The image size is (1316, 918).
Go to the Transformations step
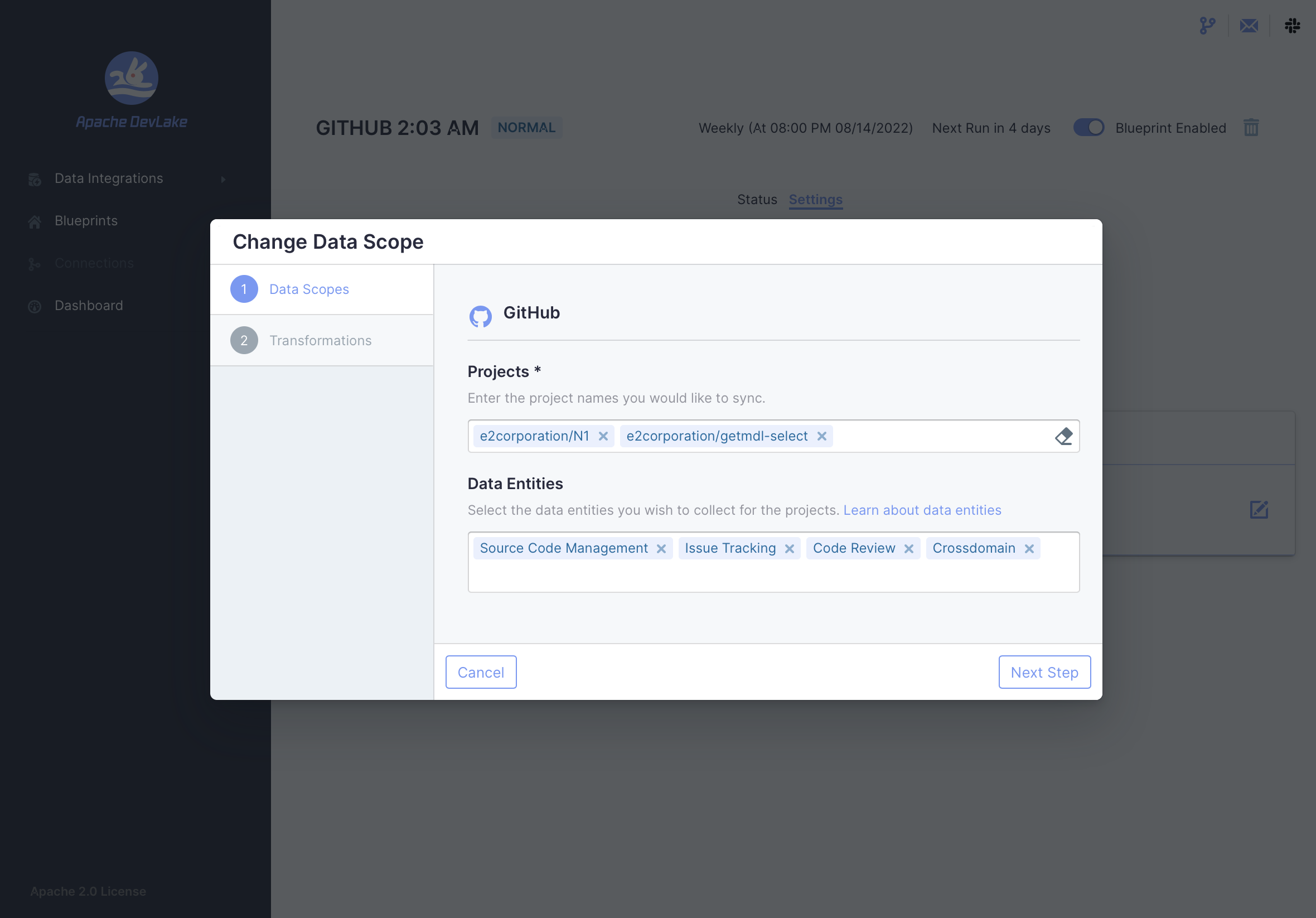click(321, 341)
